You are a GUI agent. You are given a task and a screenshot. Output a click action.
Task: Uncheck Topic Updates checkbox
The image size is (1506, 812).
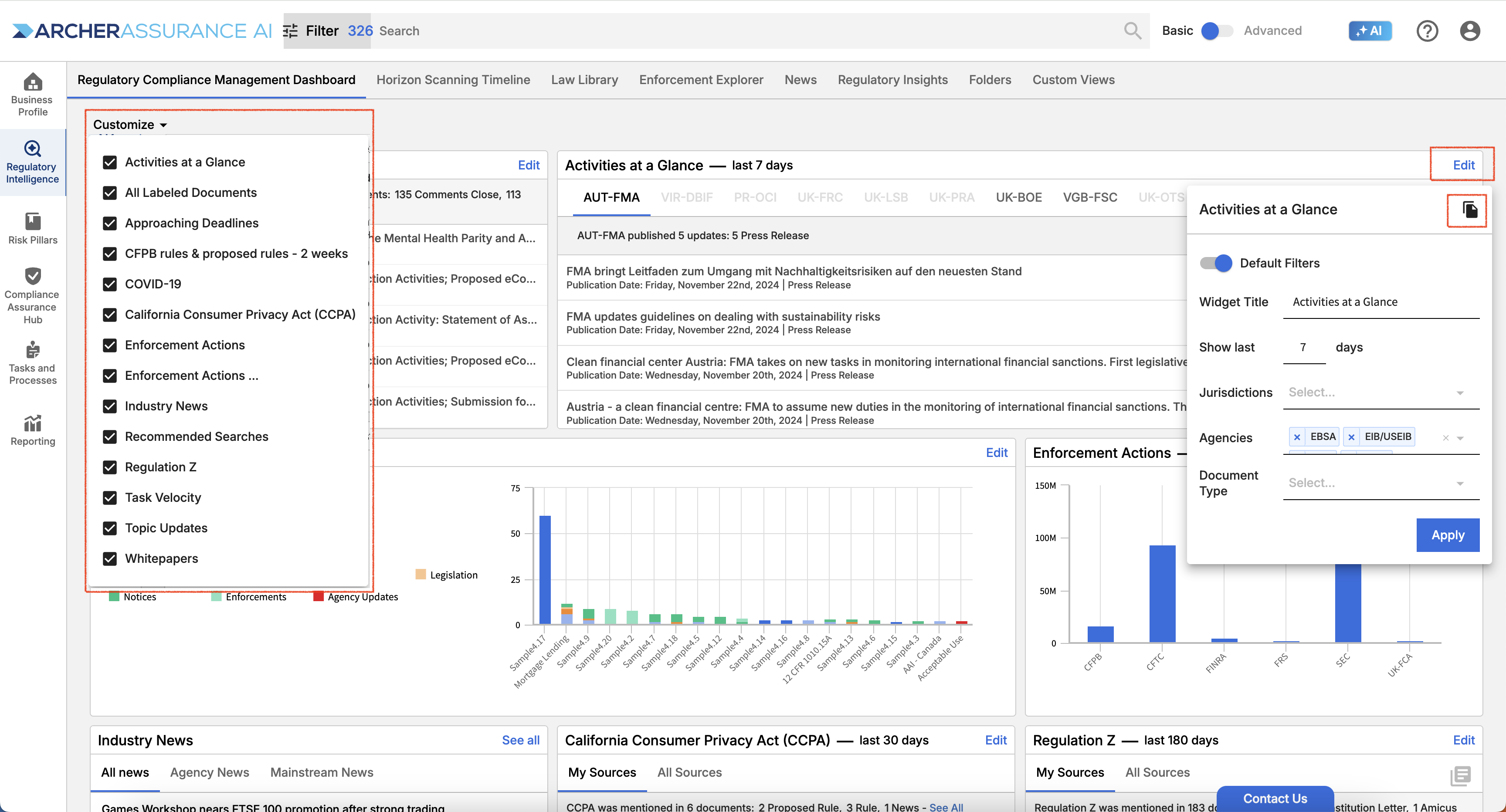pos(110,528)
